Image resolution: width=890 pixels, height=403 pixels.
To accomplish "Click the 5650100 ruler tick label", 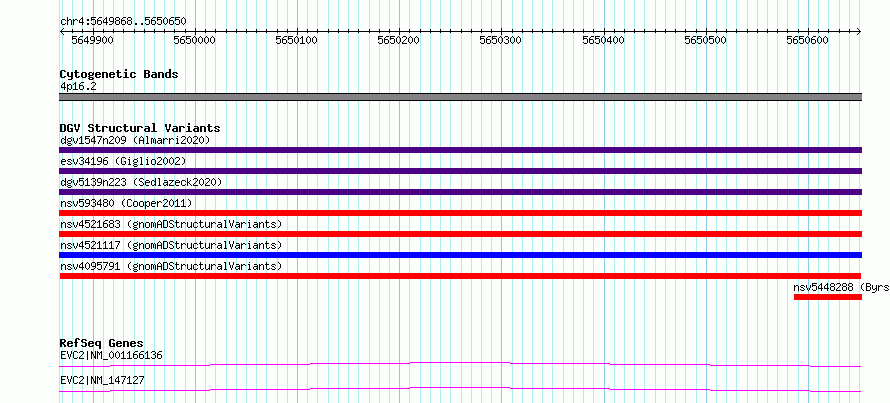I will pyautogui.click(x=297, y=40).
